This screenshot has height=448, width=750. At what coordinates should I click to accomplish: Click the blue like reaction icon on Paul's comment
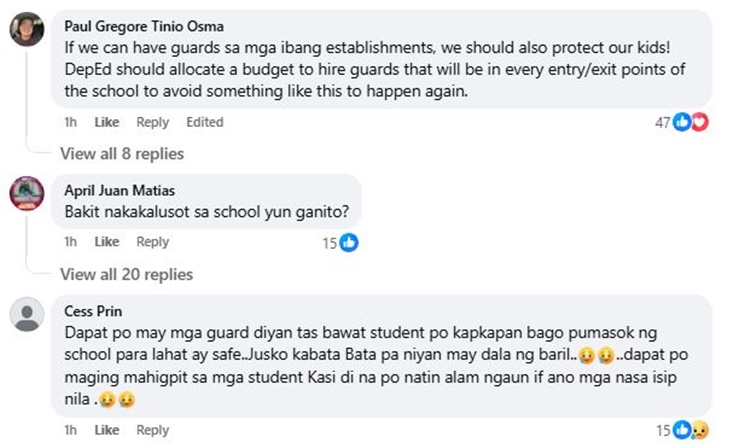[x=682, y=122]
